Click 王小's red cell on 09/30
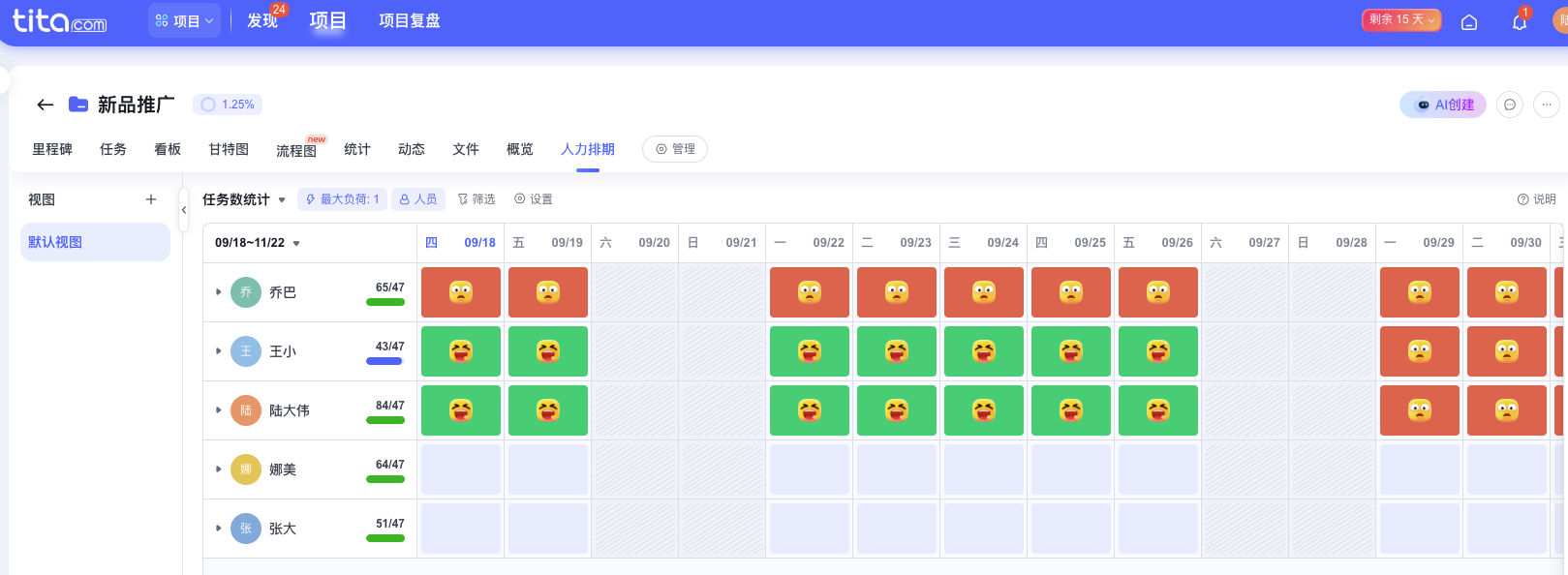1568x575 pixels. pos(1507,351)
